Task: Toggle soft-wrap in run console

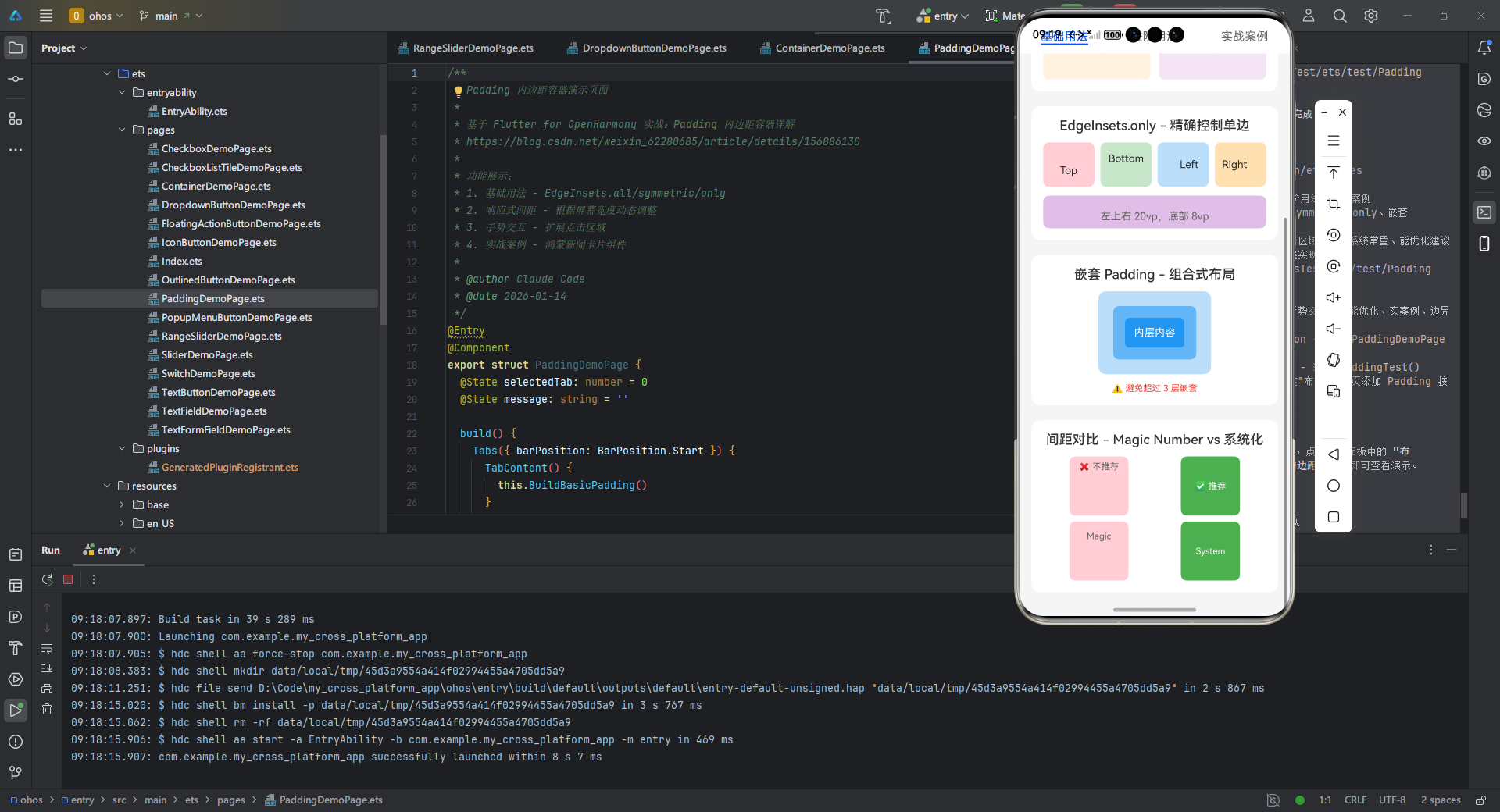Action: [47, 648]
